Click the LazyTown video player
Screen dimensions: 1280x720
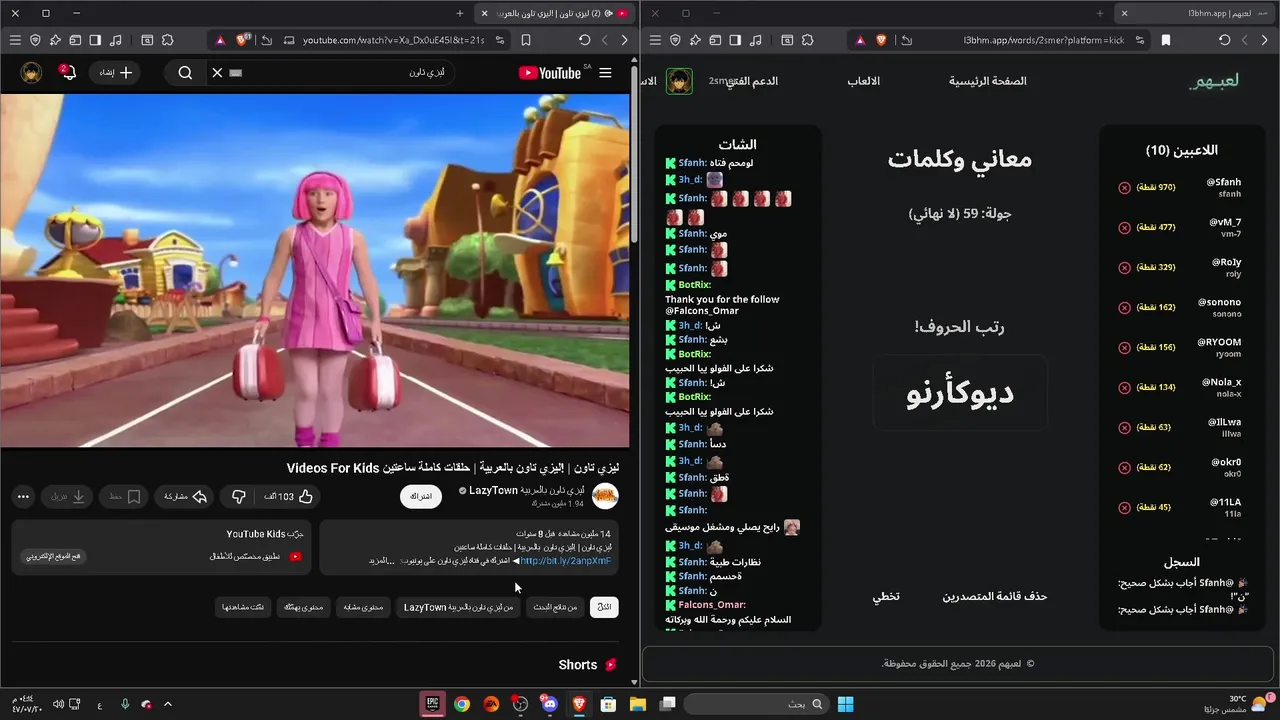point(315,270)
